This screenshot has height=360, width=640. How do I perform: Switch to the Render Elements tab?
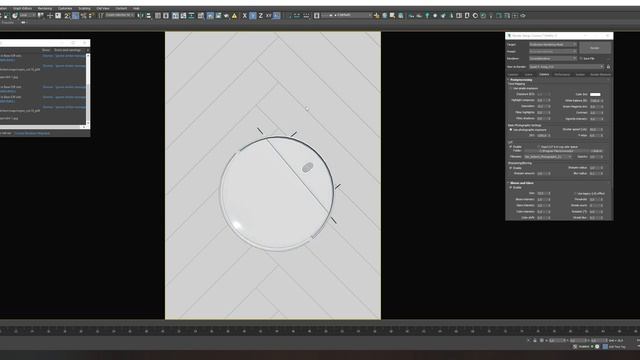tap(600, 75)
